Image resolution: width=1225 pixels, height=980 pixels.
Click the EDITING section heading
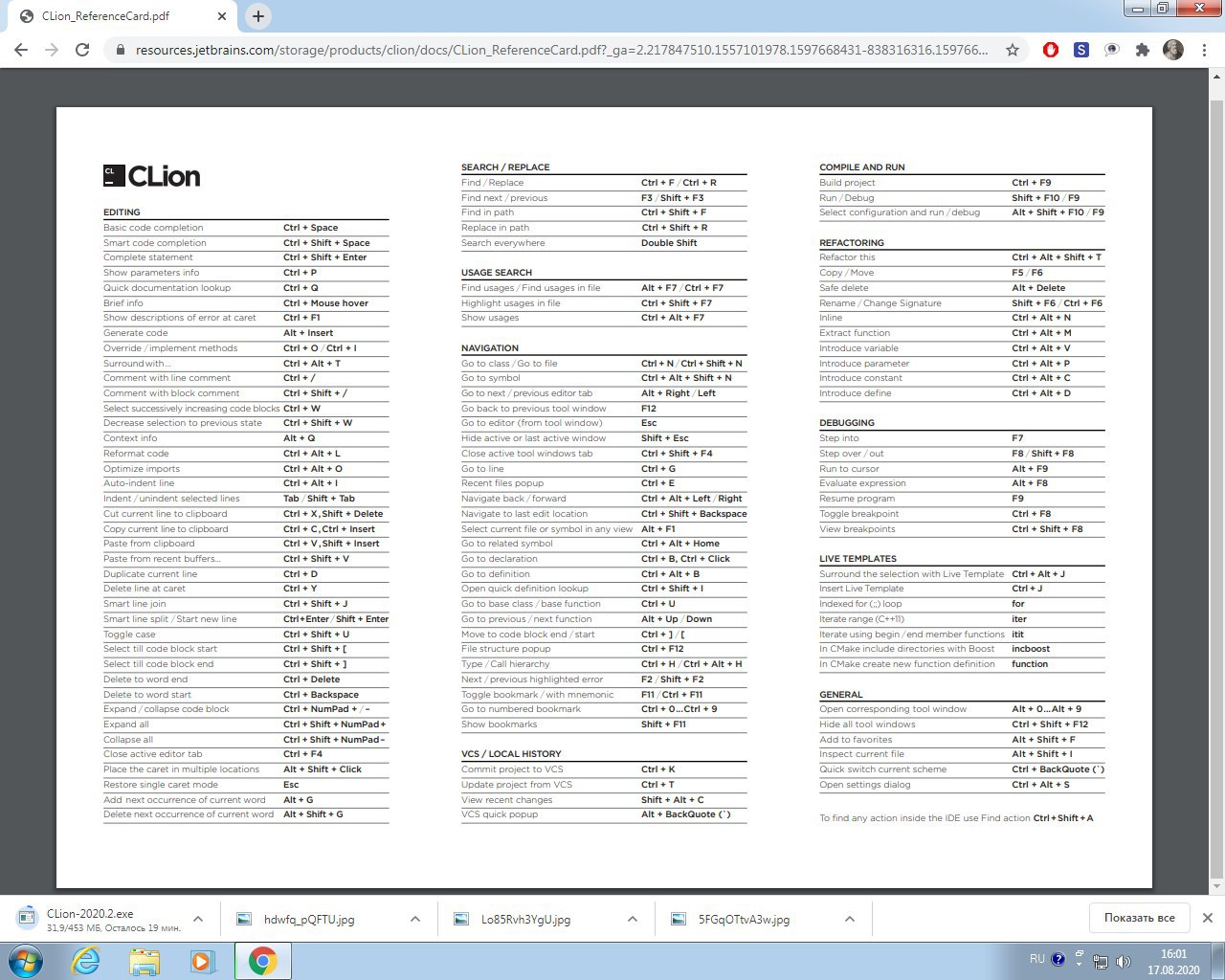pos(122,212)
